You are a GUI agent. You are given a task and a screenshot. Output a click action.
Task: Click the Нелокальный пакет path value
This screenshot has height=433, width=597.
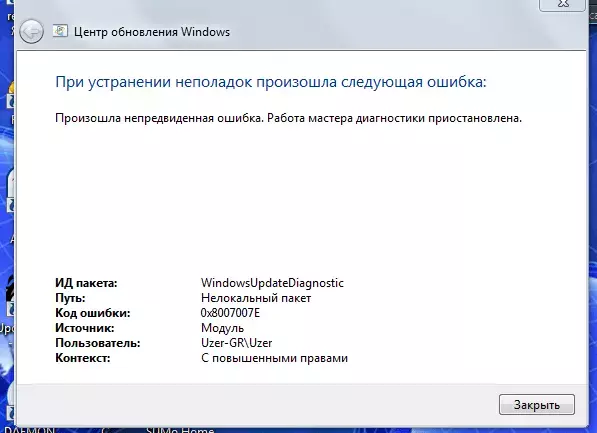pyautogui.click(x=256, y=298)
